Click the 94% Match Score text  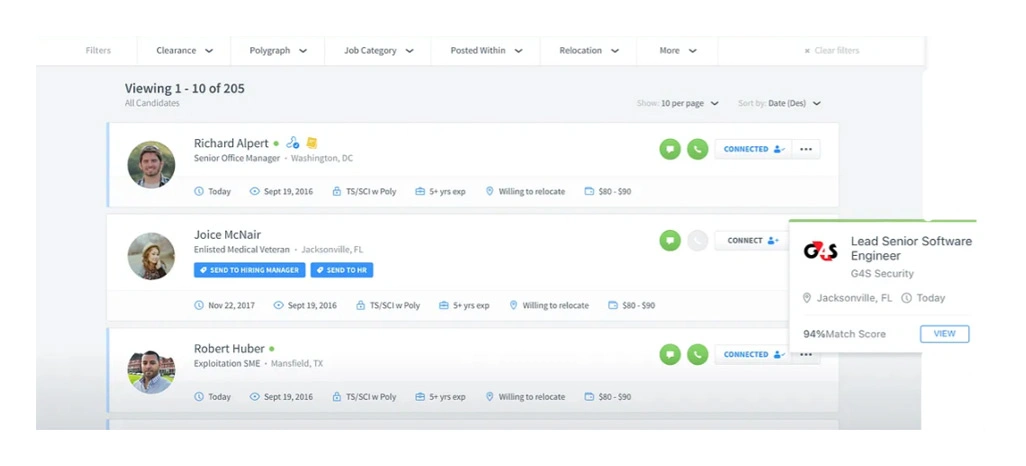pos(844,334)
